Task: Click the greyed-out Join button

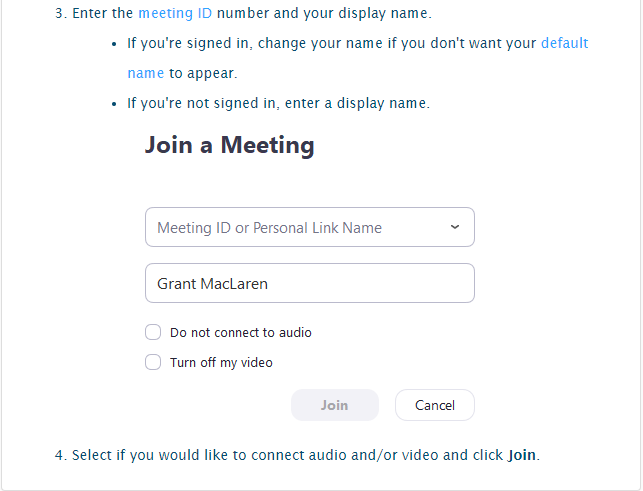Action: click(x=335, y=405)
